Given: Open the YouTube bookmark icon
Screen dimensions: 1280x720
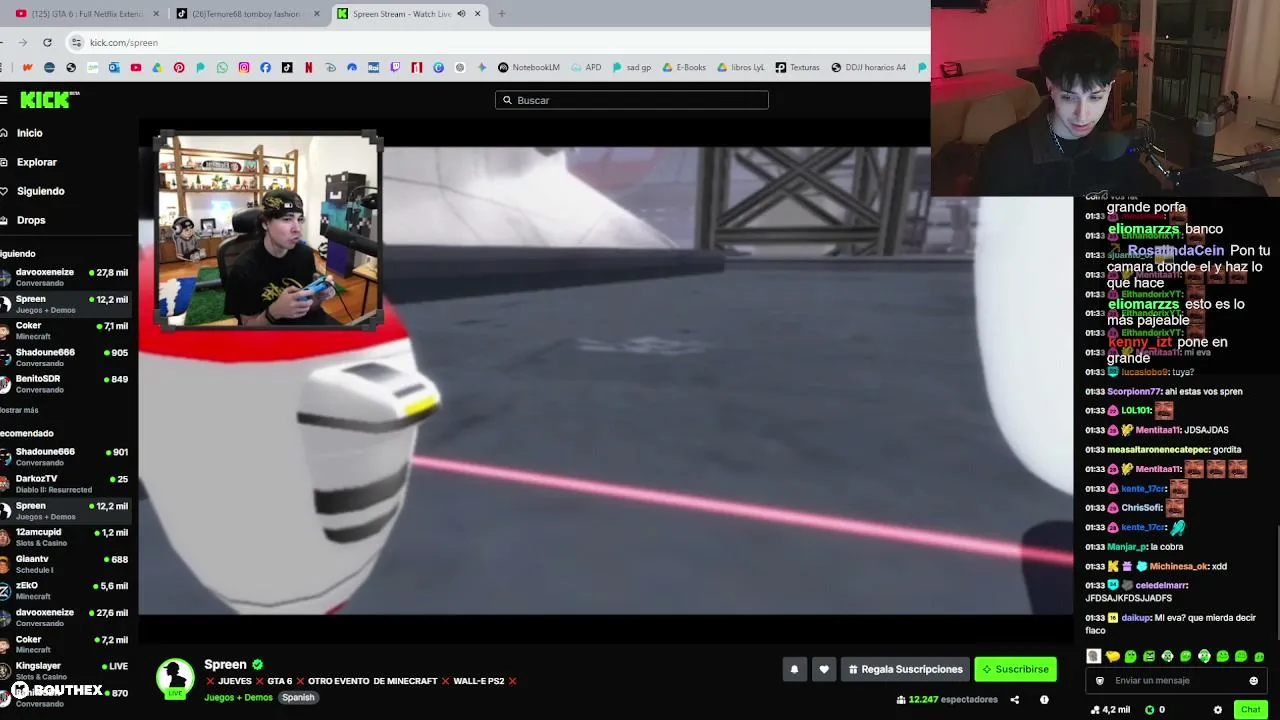Looking at the screenshot, I should point(136,68).
